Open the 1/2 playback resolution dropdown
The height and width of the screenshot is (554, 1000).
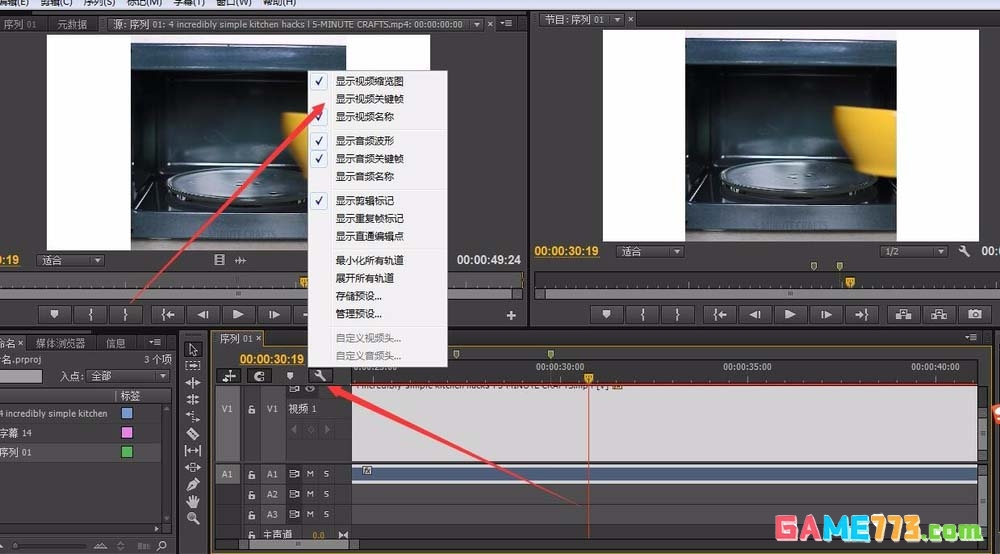click(x=913, y=251)
